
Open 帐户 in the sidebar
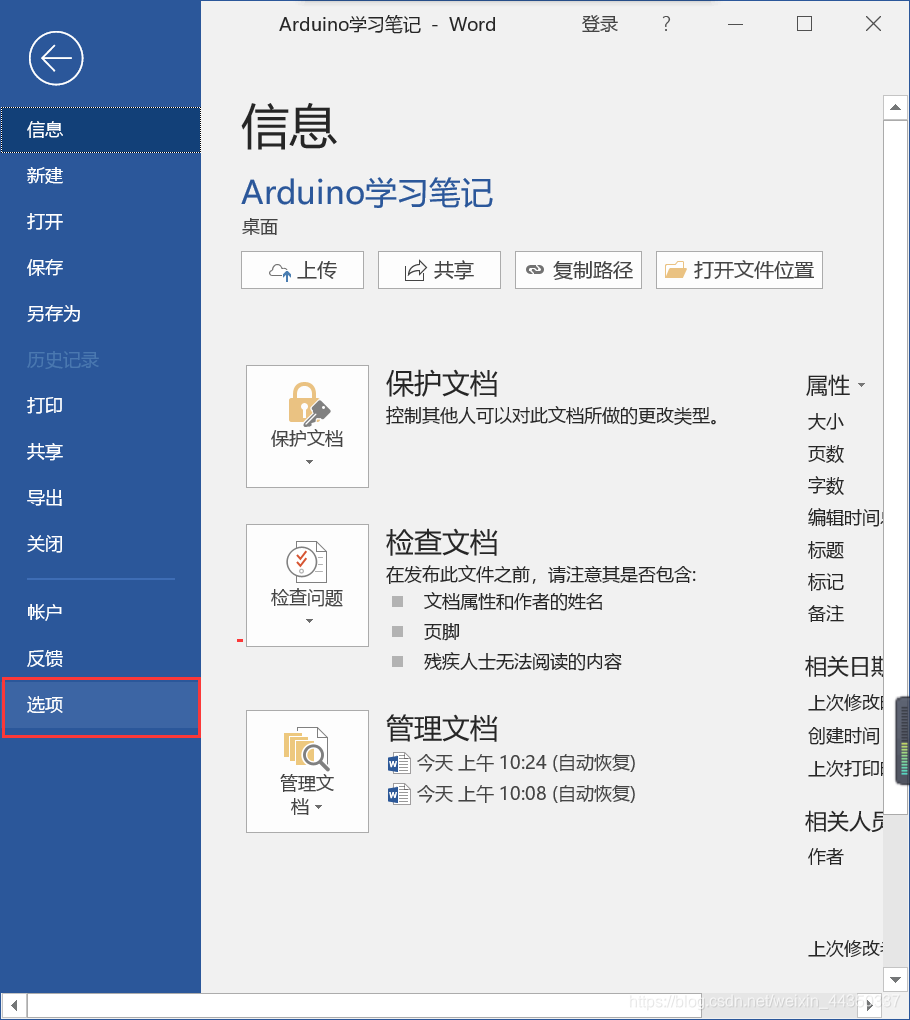tap(101, 612)
